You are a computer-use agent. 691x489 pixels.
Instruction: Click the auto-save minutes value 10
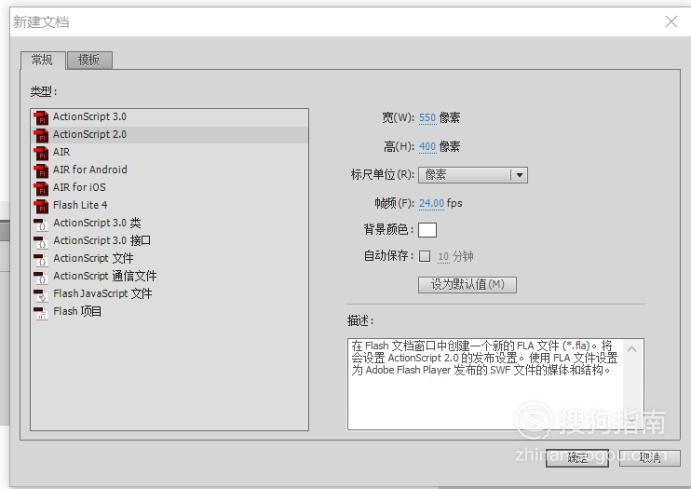click(443, 256)
